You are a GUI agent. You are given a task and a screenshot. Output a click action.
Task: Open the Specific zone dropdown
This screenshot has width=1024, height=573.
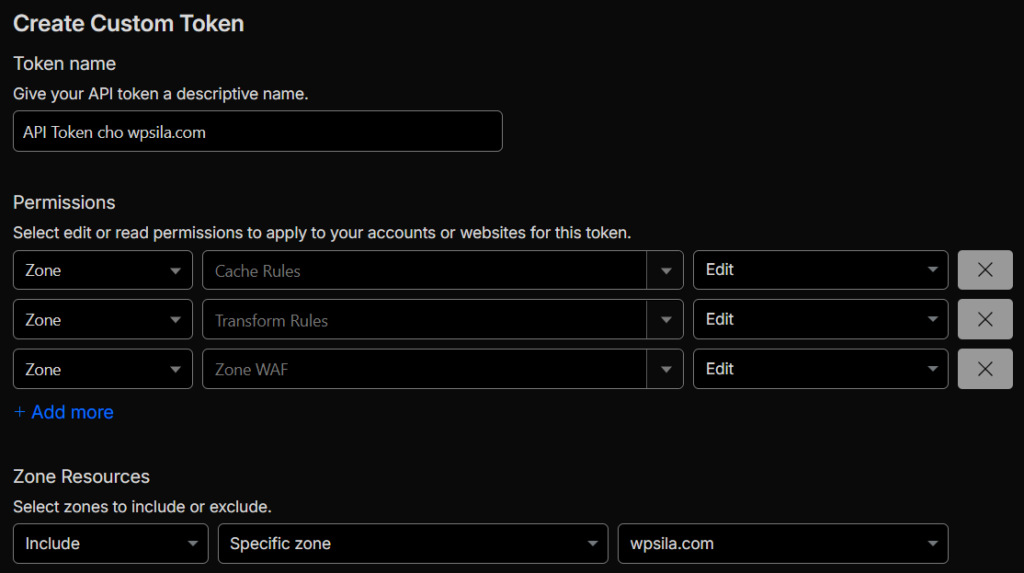[413, 544]
